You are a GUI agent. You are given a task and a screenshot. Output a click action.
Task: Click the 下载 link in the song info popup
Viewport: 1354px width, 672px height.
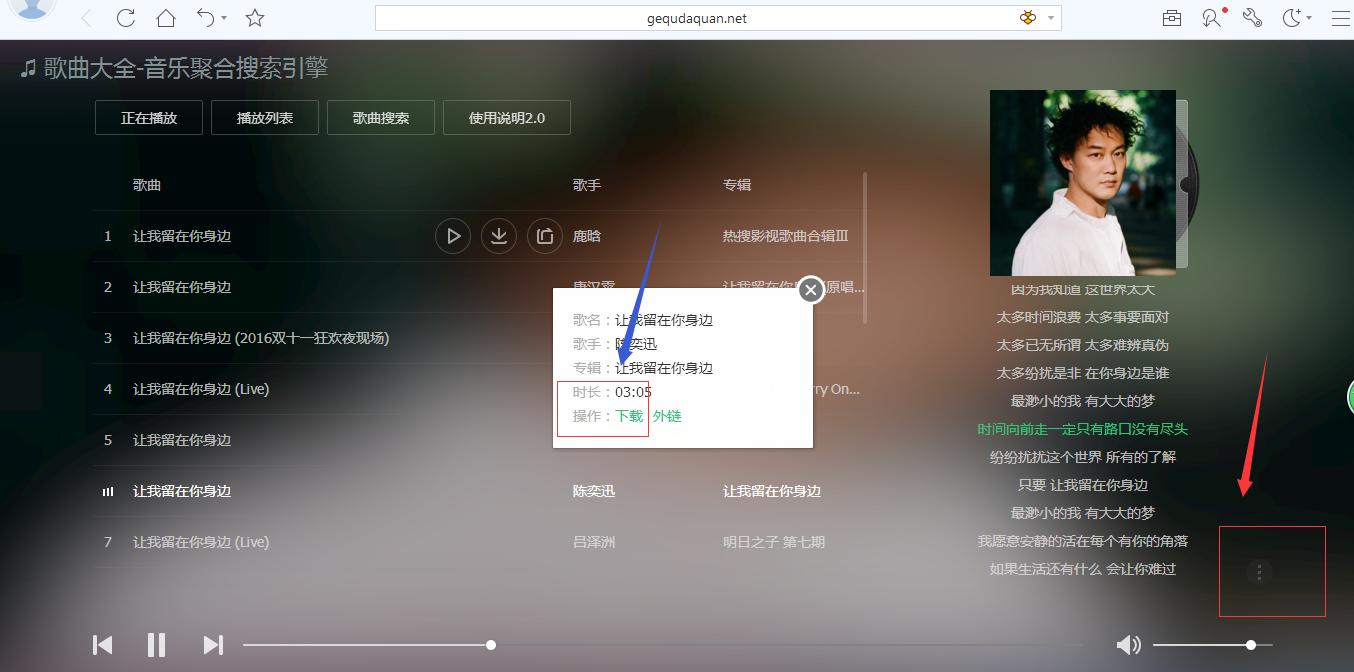click(x=628, y=416)
